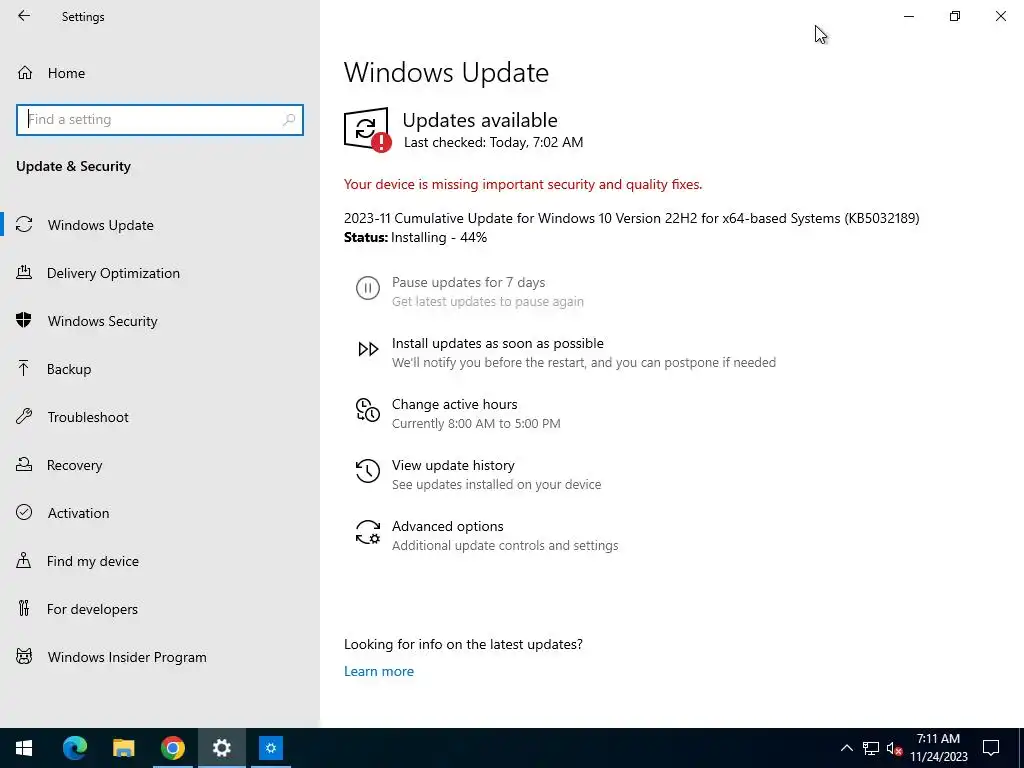Follow the Learn more link
This screenshot has height=768, width=1024.
(379, 671)
